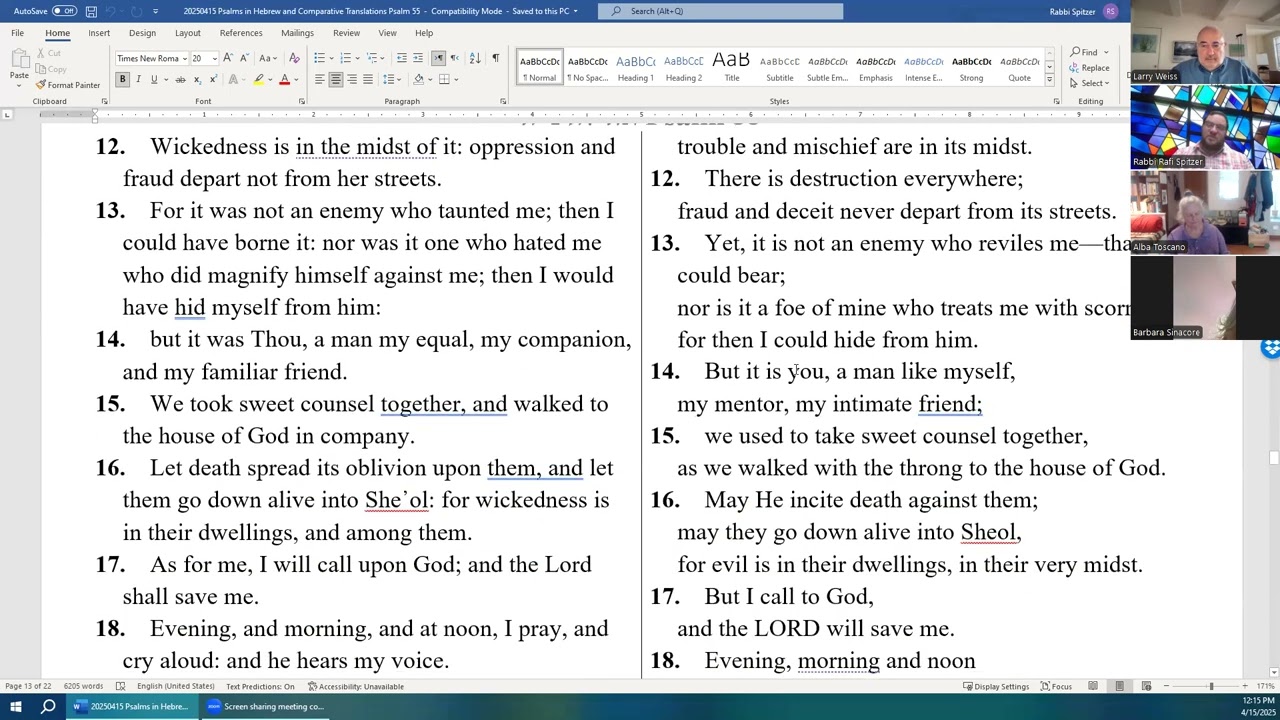Apply Heading 1 style
The height and width of the screenshot is (720, 1280).
(635, 67)
